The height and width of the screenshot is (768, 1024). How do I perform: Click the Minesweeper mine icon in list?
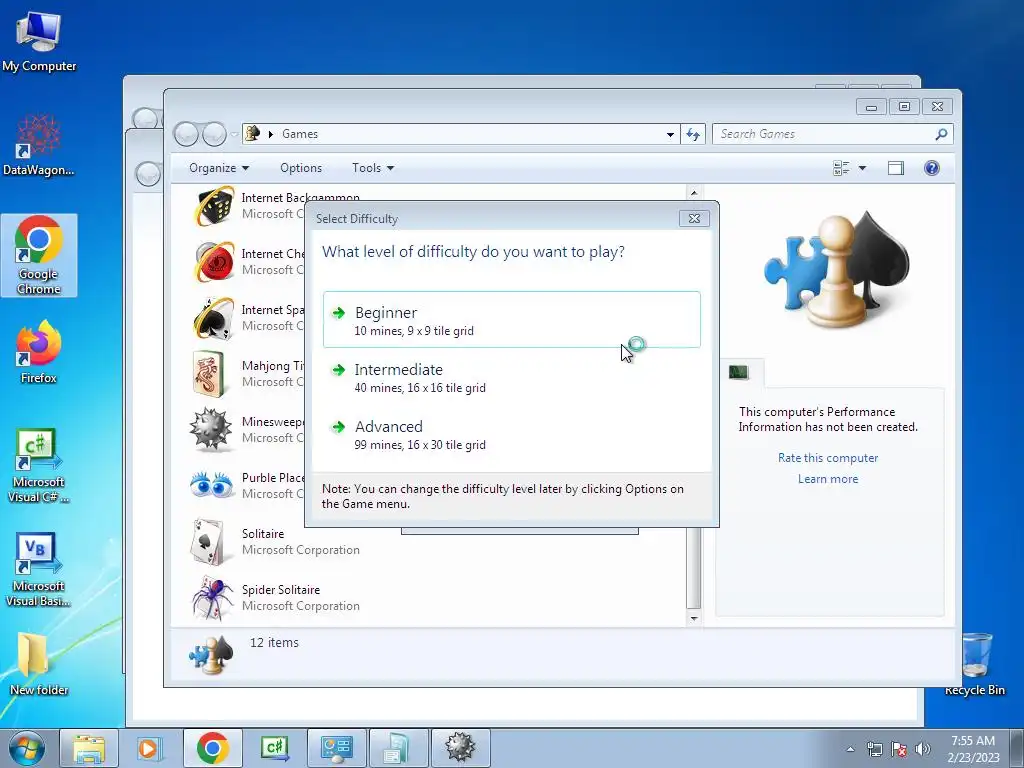coord(210,430)
